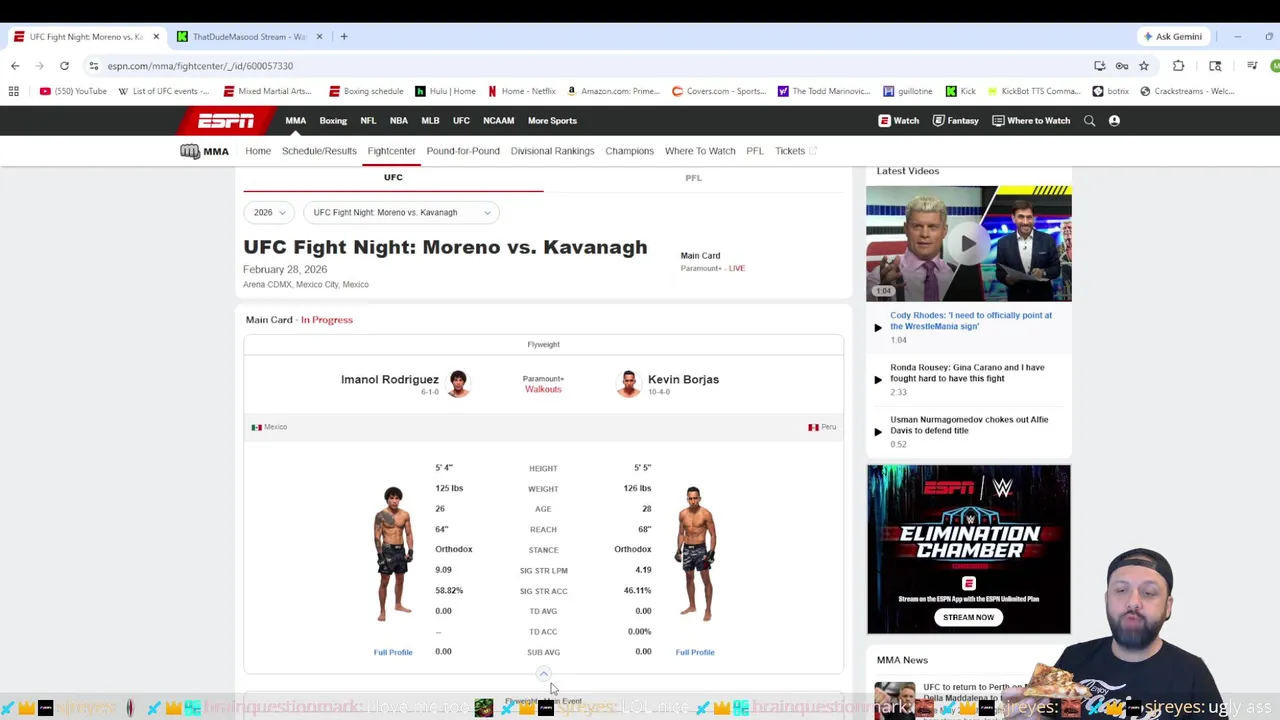Select NCAAM in ESPN top navigation

pos(498,121)
